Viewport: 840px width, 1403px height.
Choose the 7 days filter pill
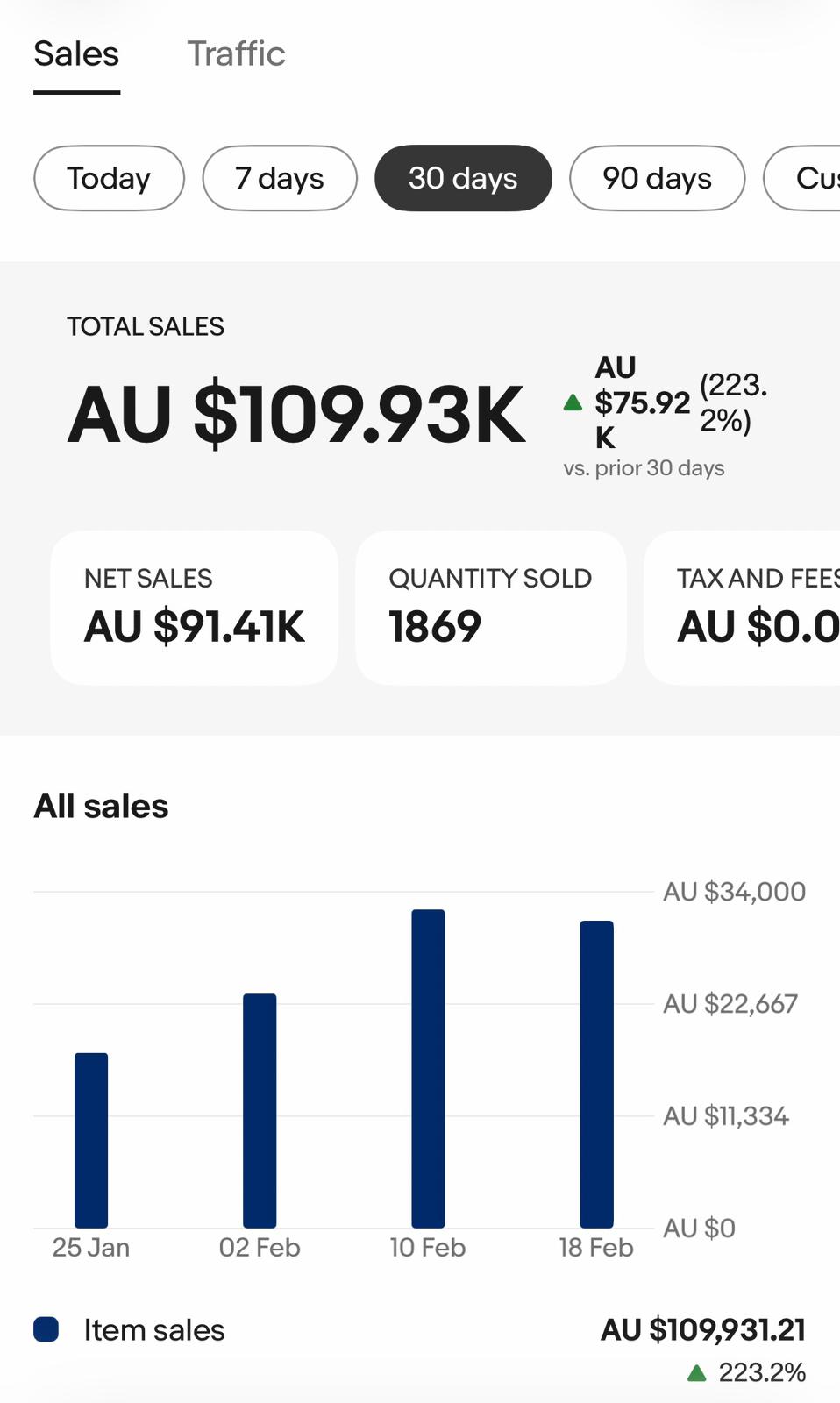point(279,178)
